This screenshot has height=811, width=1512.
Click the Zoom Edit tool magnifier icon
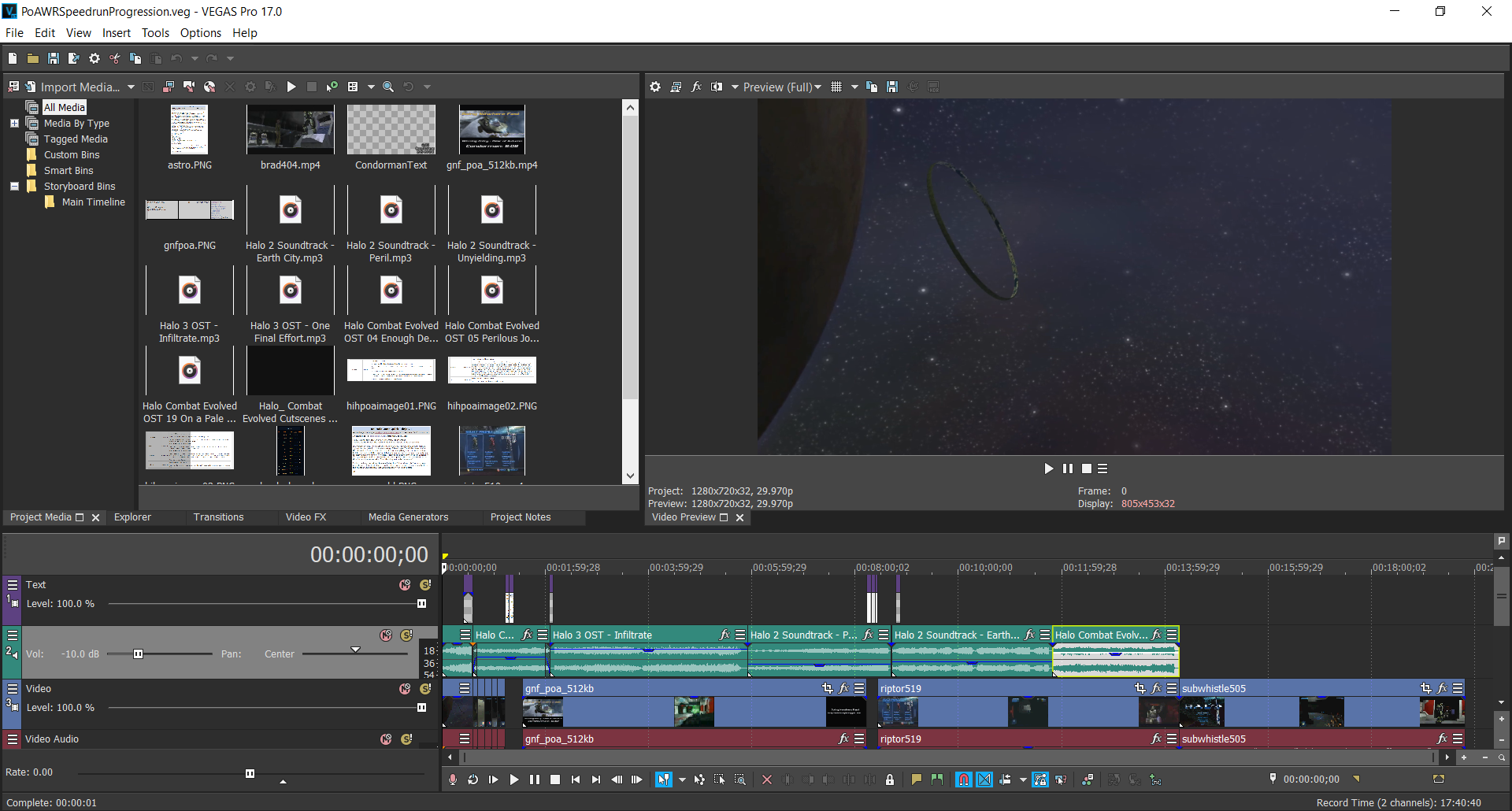pyautogui.click(x=740, y=780)
